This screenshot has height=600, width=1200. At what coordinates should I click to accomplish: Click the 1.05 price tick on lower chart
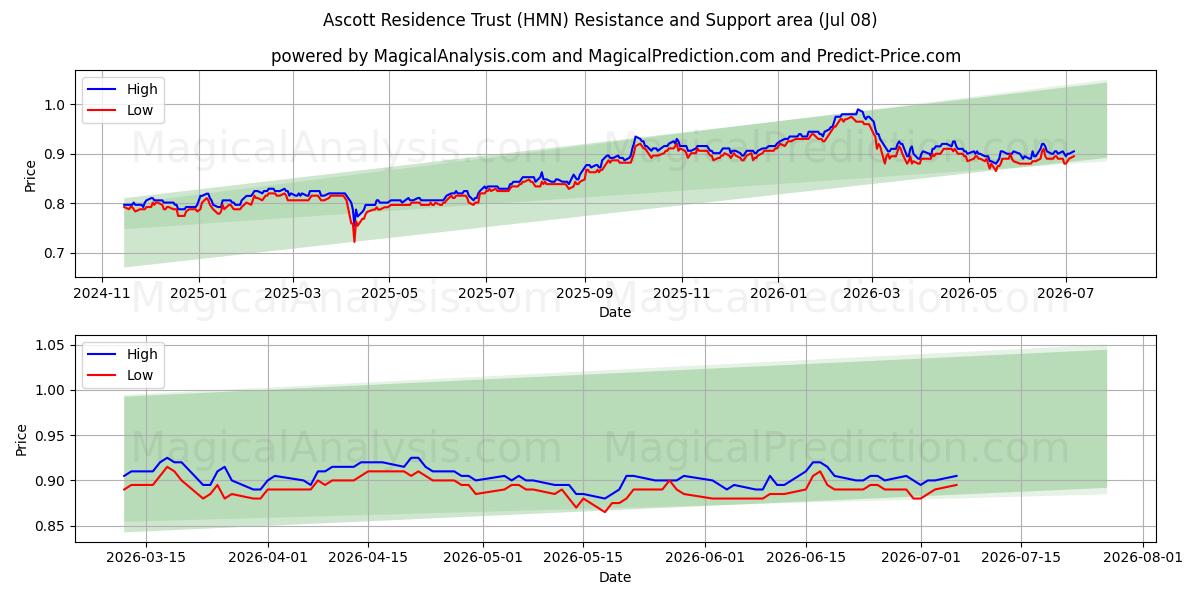52,346
